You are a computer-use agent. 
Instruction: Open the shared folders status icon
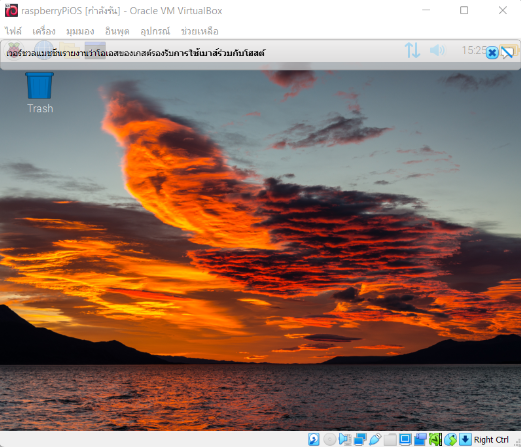[x=390, y=439]
